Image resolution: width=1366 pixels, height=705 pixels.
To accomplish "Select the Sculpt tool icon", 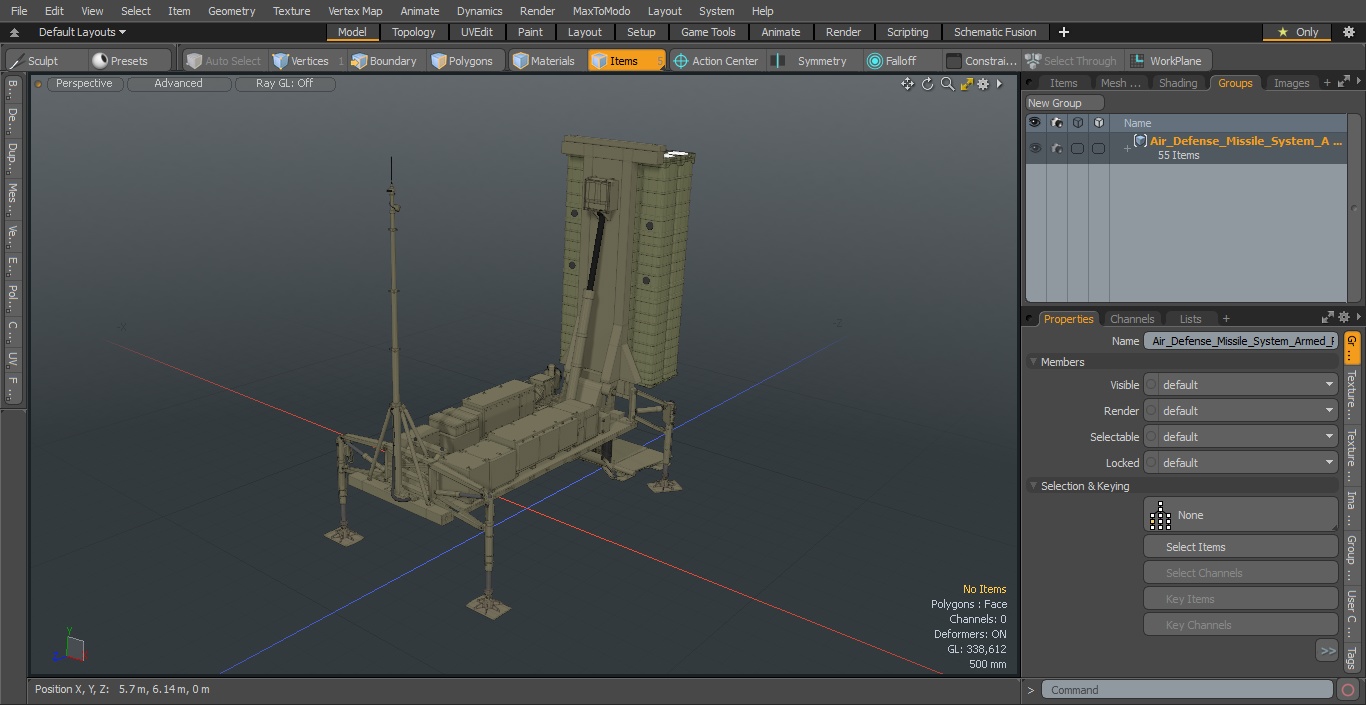I will click(x=17, y=61).
